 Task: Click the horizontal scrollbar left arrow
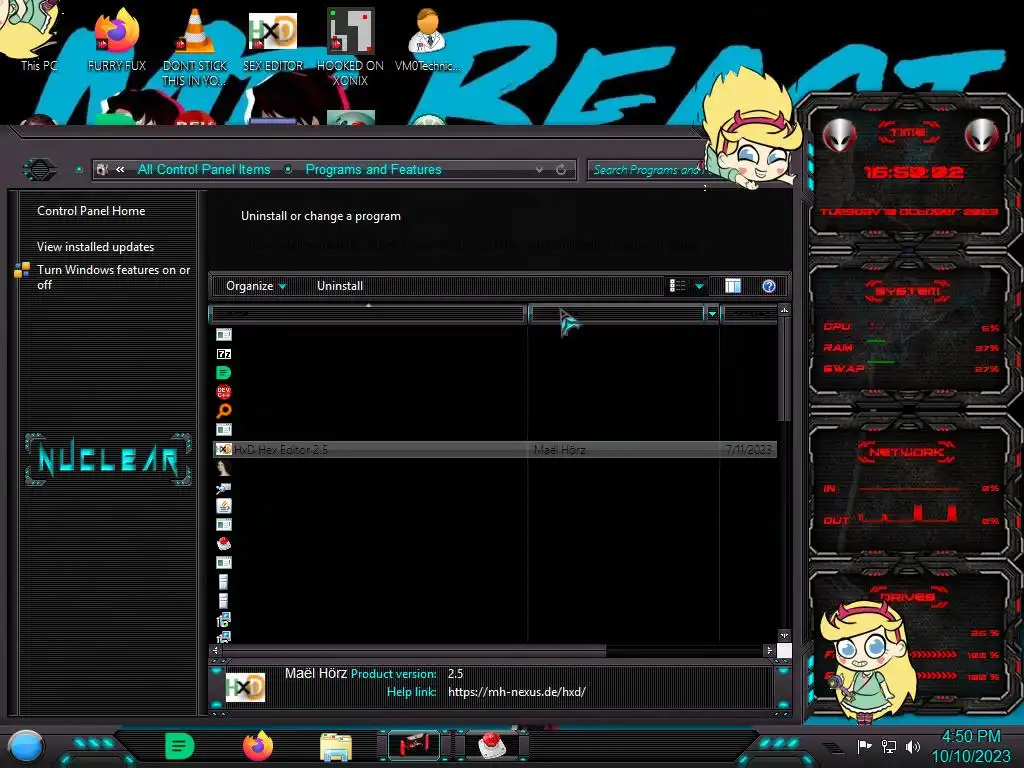click(x=216, y=650)
